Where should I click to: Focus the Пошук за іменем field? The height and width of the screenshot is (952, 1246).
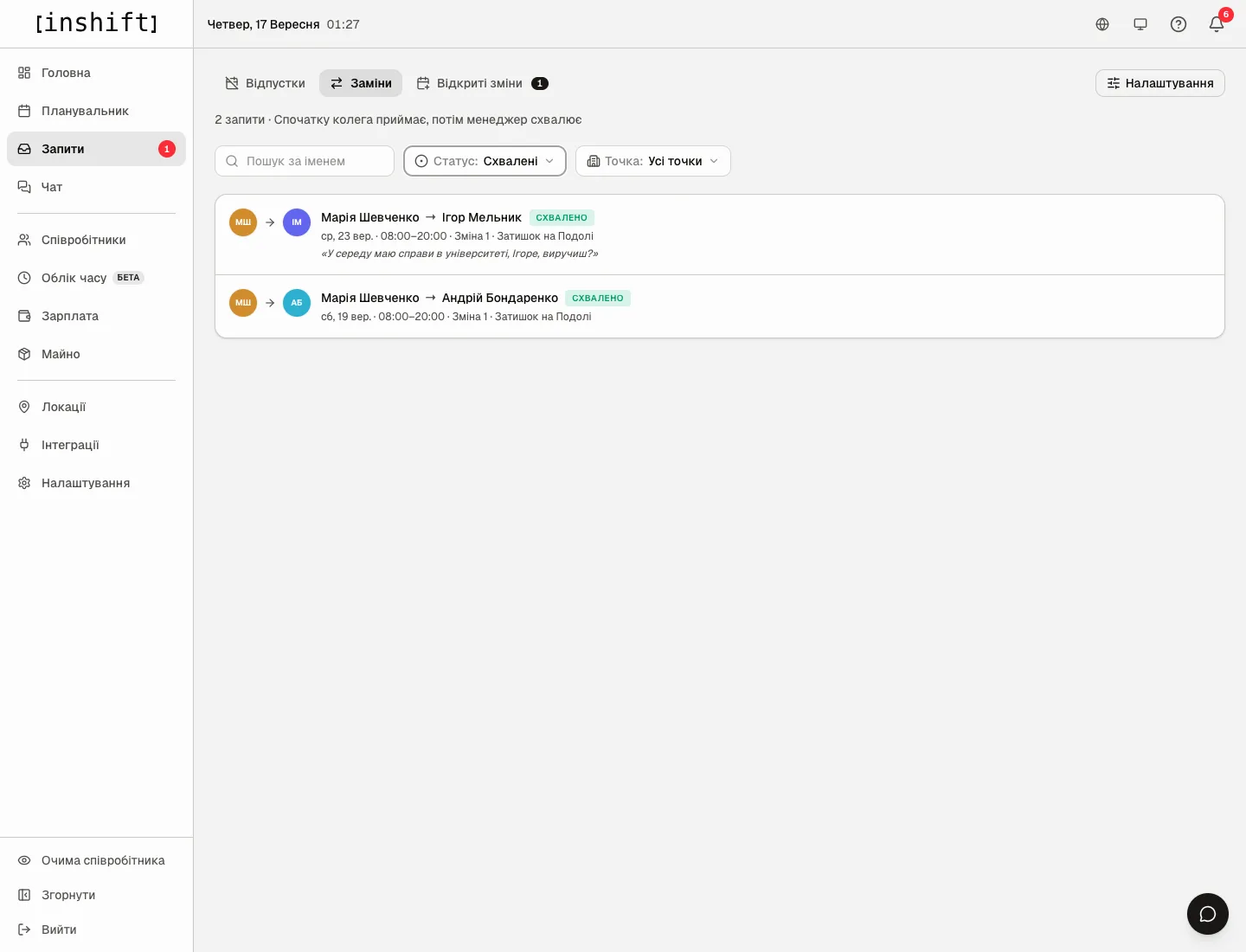(x=305, y=161)
